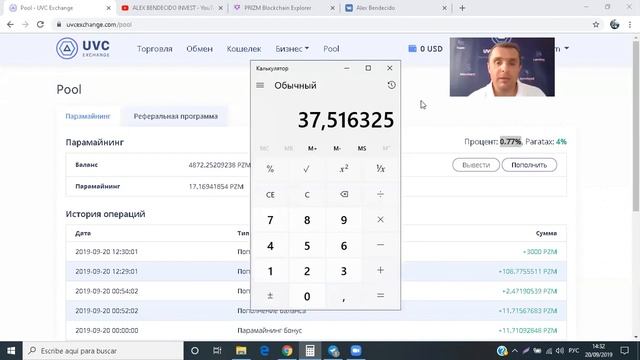Click the multiply operator key
The height and width of the screenshot is (360, 640).
380,220
